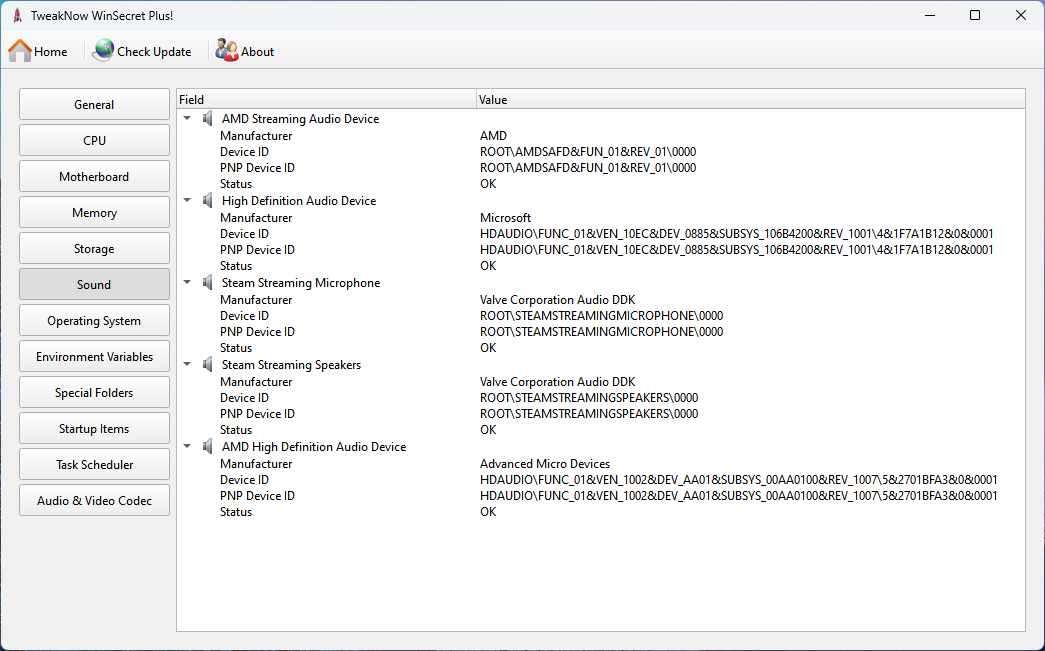Click Status OK under AMD High Definition Audio Device
Viewport: 1045px width, 651px height.
488,511
